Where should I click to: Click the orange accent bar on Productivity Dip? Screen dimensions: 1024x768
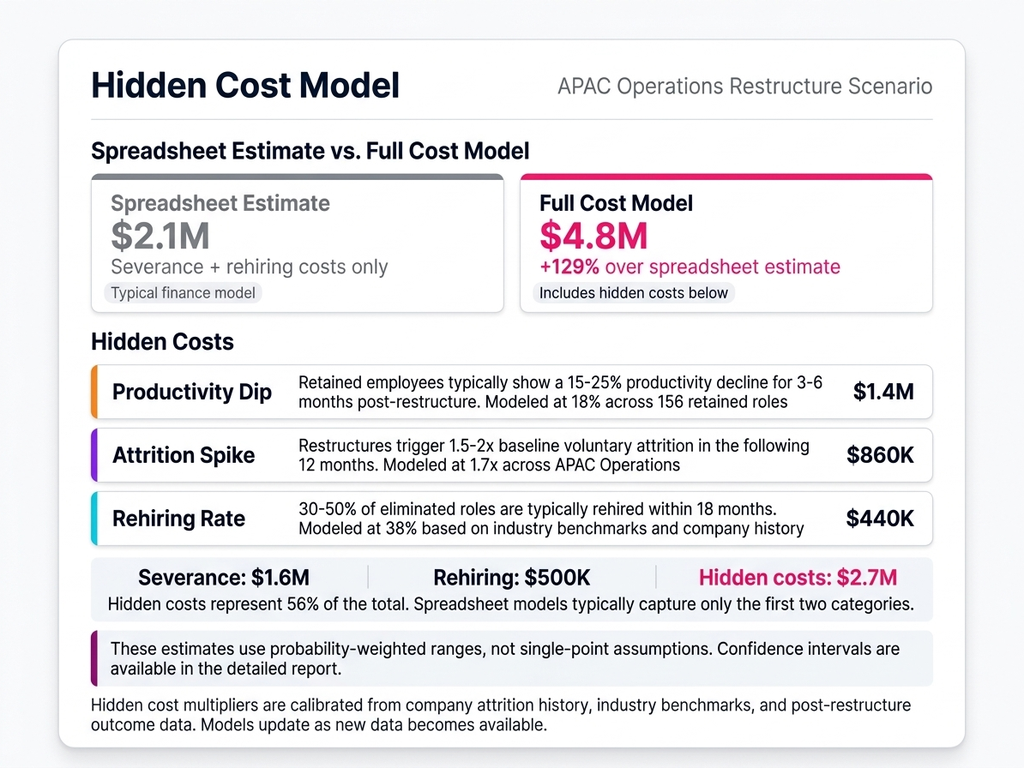tap(94, 392)
